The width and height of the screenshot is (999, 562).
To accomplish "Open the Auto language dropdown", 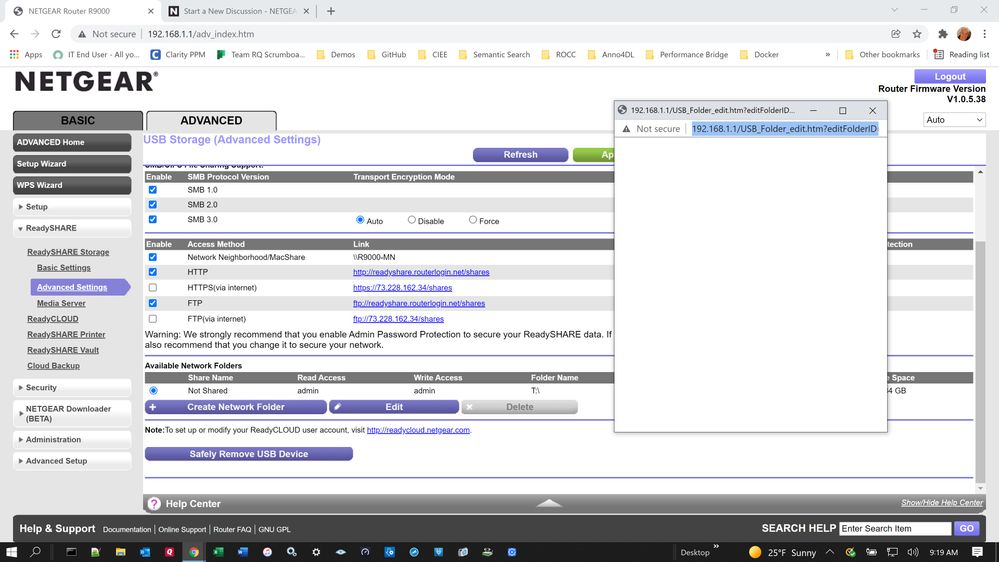I will (x=954, y=120).
